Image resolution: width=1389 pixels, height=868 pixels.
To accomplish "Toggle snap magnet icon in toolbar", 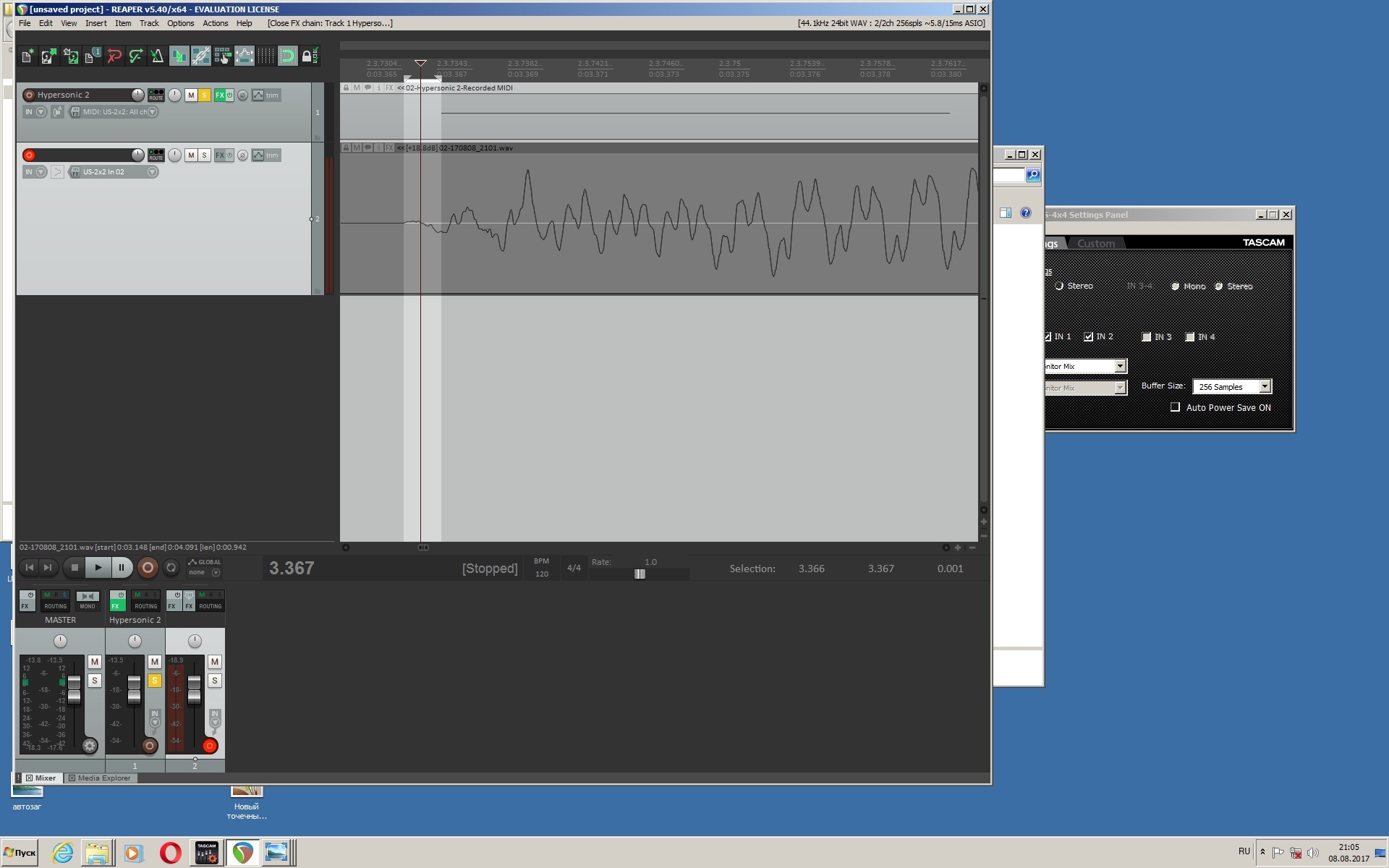I will 287,56.
